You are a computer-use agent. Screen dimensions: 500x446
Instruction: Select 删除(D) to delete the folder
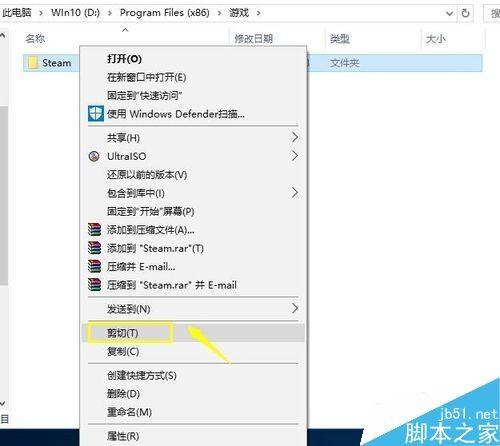[x=193, y=394]
